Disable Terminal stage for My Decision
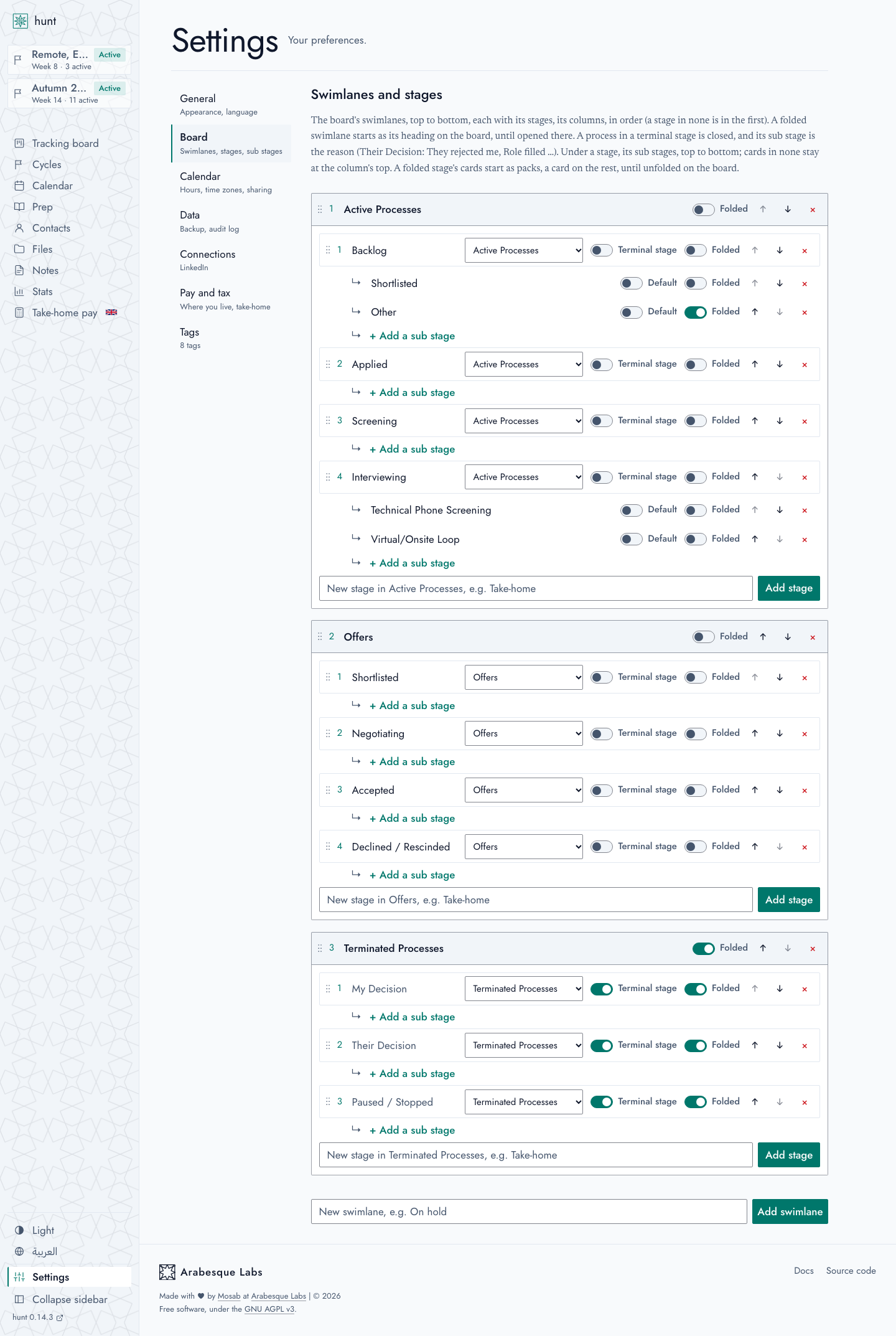Image resolution: width=896 pixels, height=1336 pixels. pyautogui.click(x=601, y=989)
